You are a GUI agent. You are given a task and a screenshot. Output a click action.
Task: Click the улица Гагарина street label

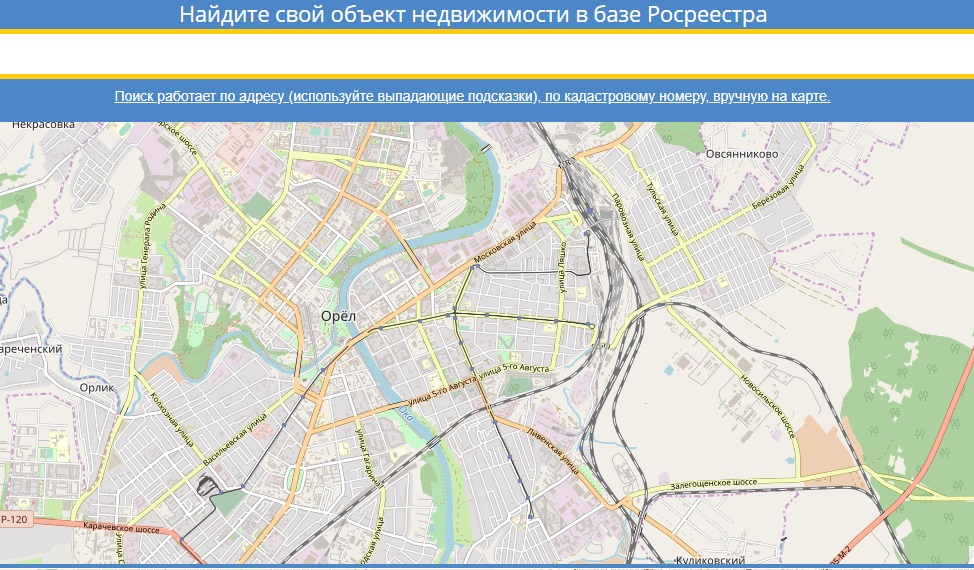click(x=369, y=457)
